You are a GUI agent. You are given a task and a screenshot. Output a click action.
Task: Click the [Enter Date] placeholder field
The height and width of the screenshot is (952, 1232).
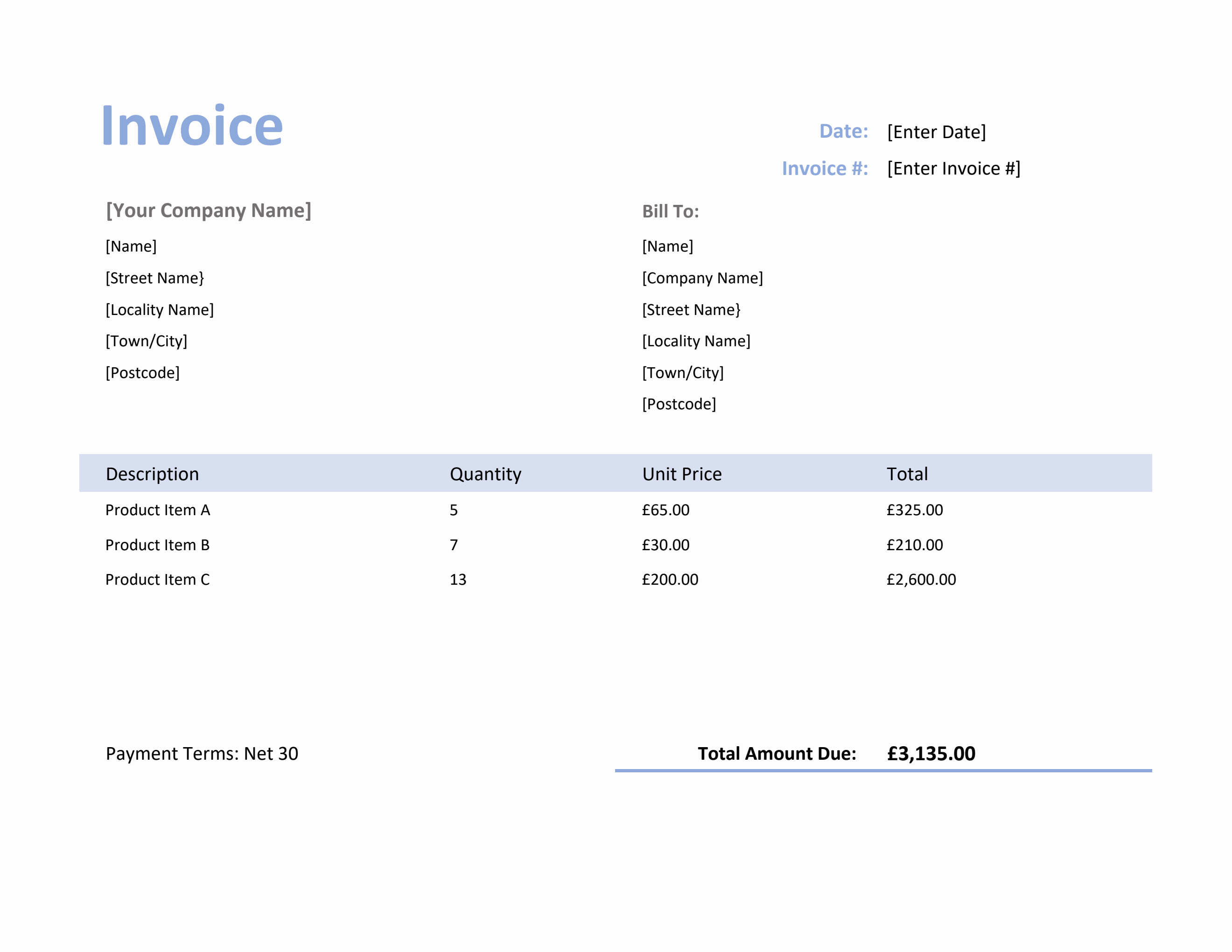pyautogui.click(x=937, y=132)
